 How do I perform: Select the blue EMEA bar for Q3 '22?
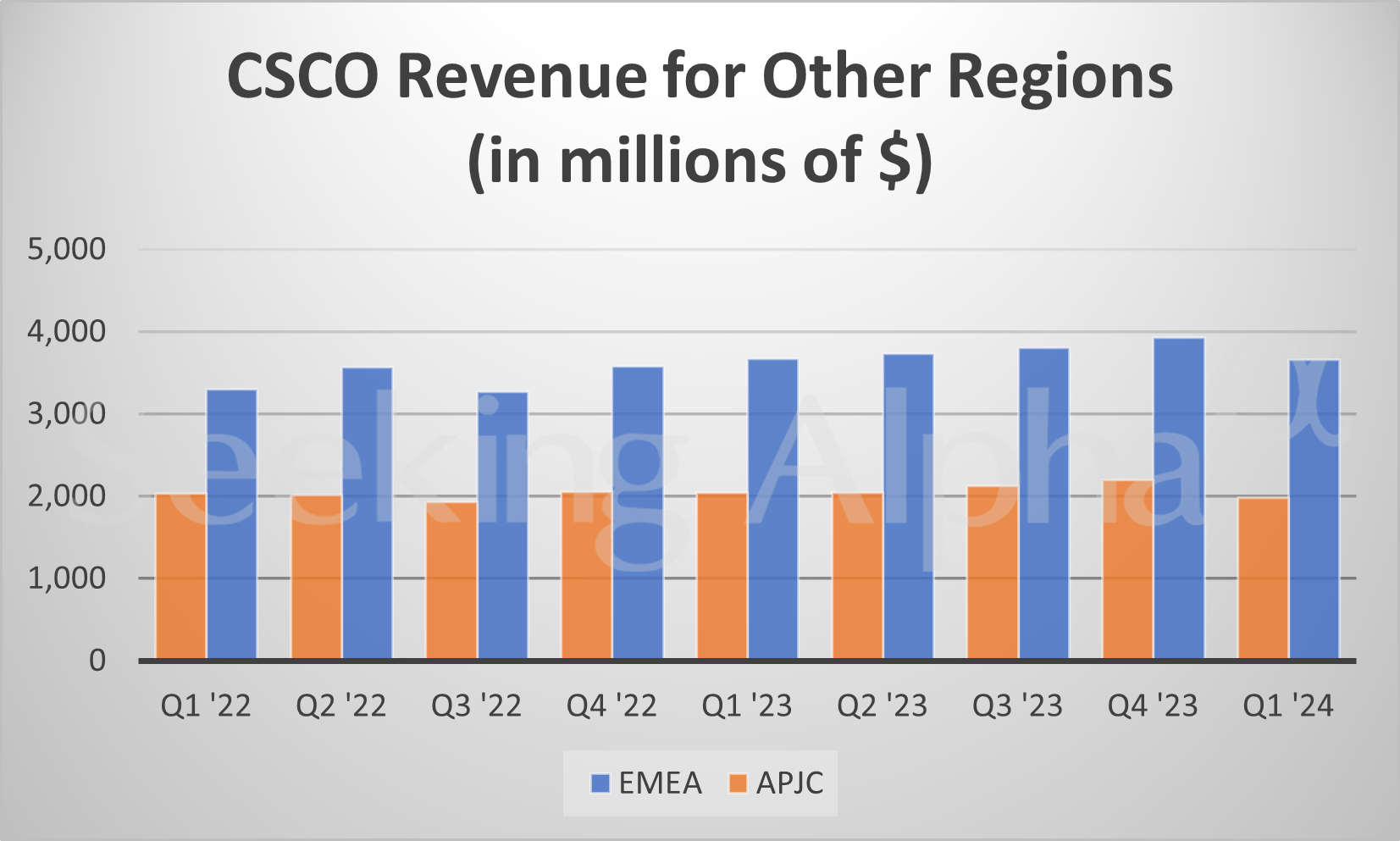tap(502, 525)
